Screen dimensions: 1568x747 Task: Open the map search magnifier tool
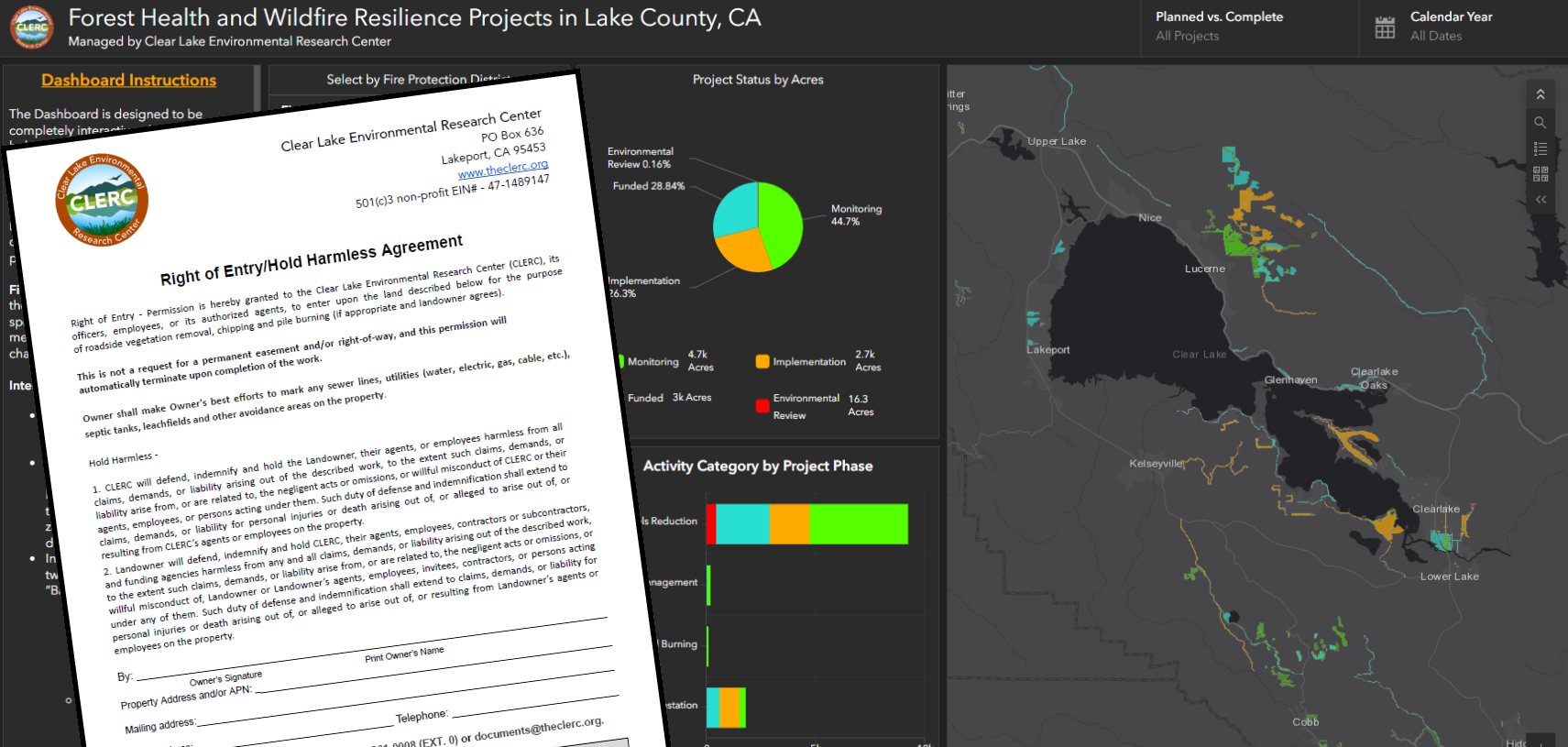(x=1540, y=122)
